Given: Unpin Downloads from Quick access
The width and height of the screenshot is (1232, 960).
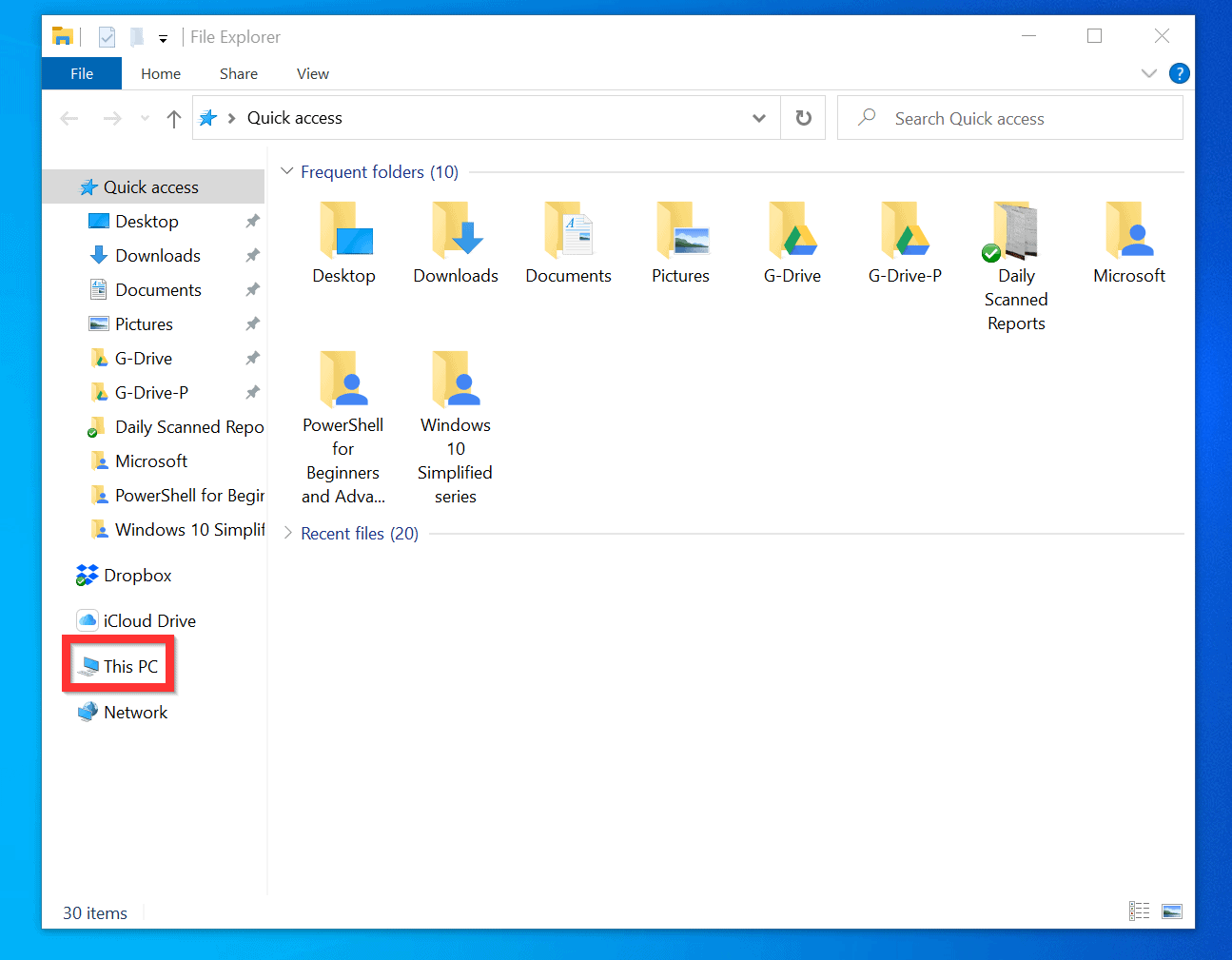Looking at the screenshot, I should coord(252,255).
